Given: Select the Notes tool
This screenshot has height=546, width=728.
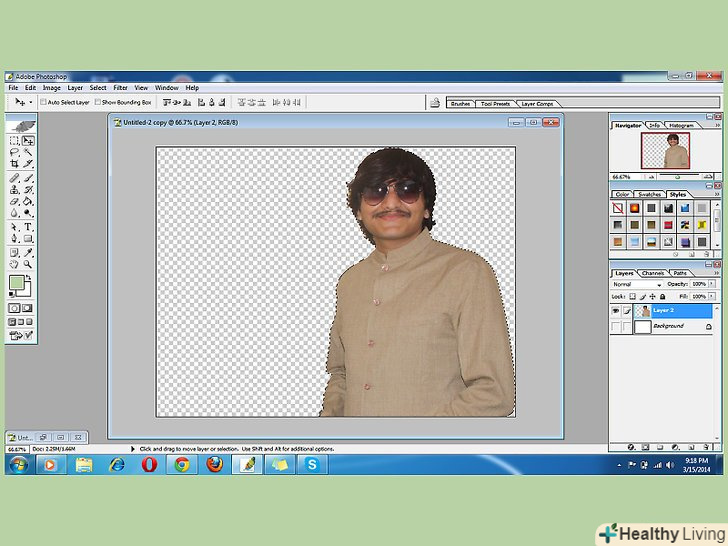Looking at the screenshot, I should (x=14, y=253).
